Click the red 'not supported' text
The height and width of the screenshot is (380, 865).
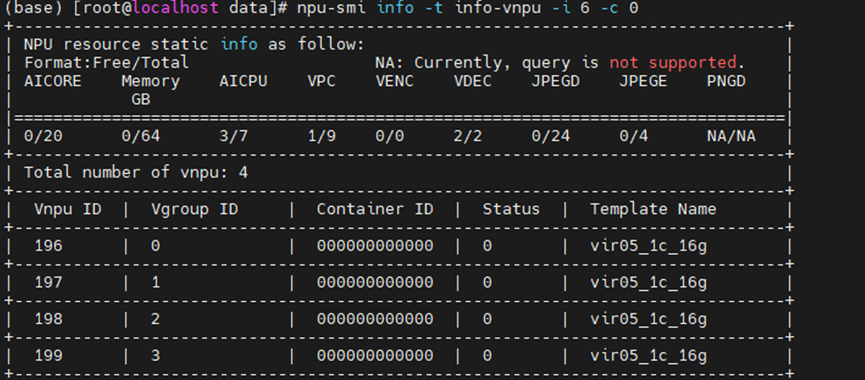[673, 63]
